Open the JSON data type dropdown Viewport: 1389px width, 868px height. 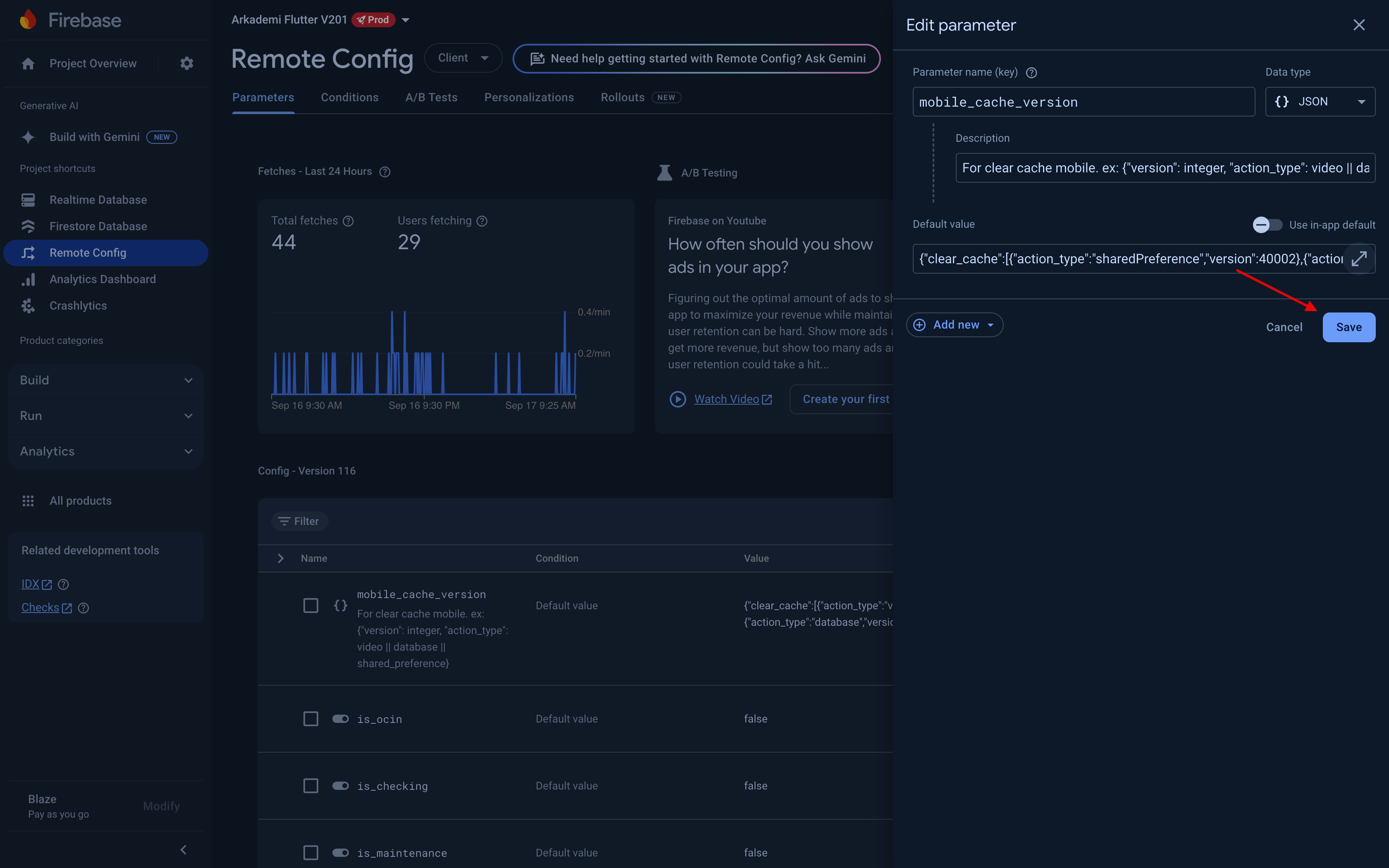pos(1320,102)
